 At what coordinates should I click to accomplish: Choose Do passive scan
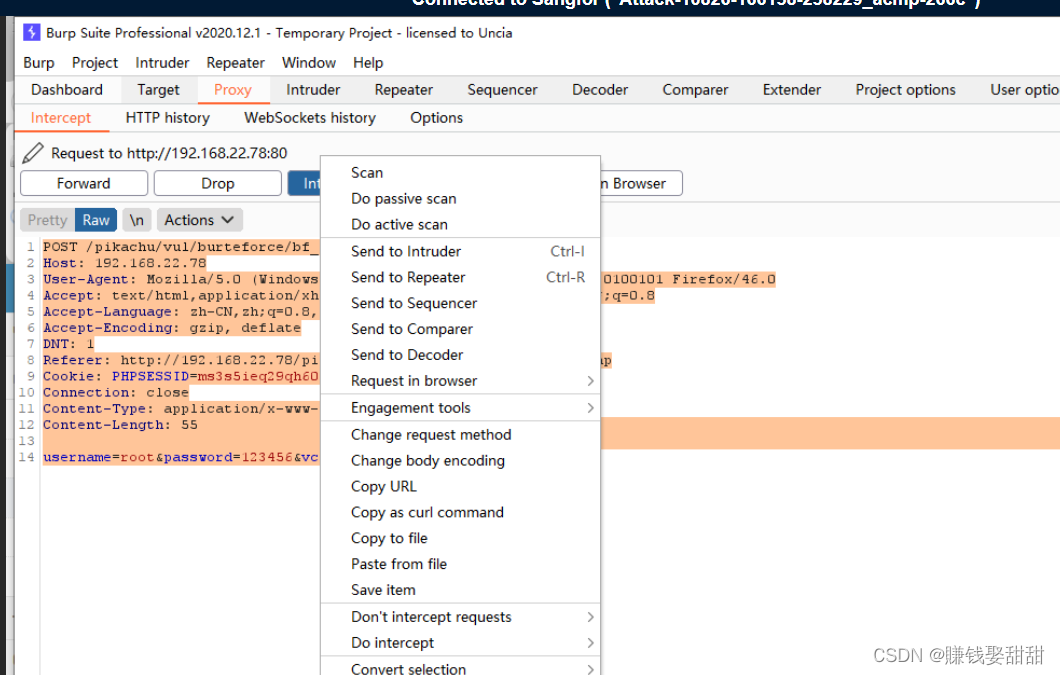pos(460,198)
